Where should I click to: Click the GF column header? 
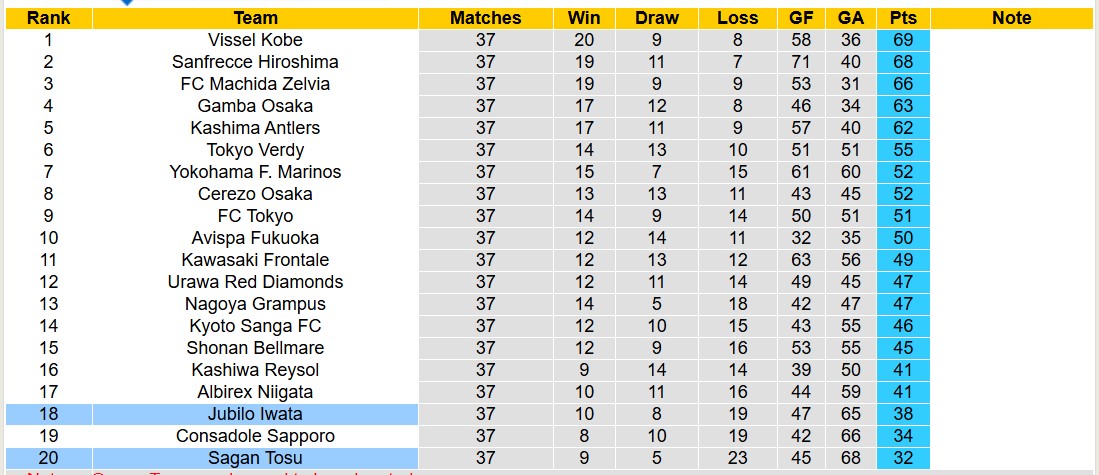tap(801, 18)
